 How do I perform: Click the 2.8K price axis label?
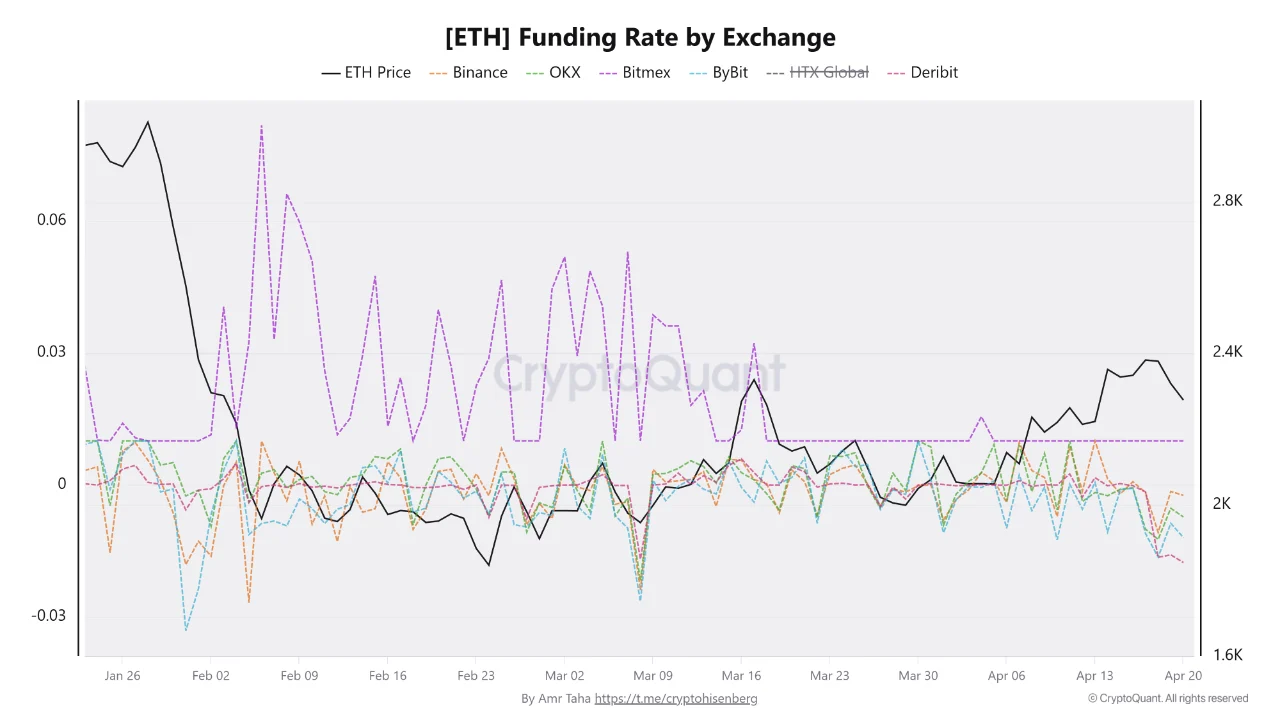[1227, 201]
